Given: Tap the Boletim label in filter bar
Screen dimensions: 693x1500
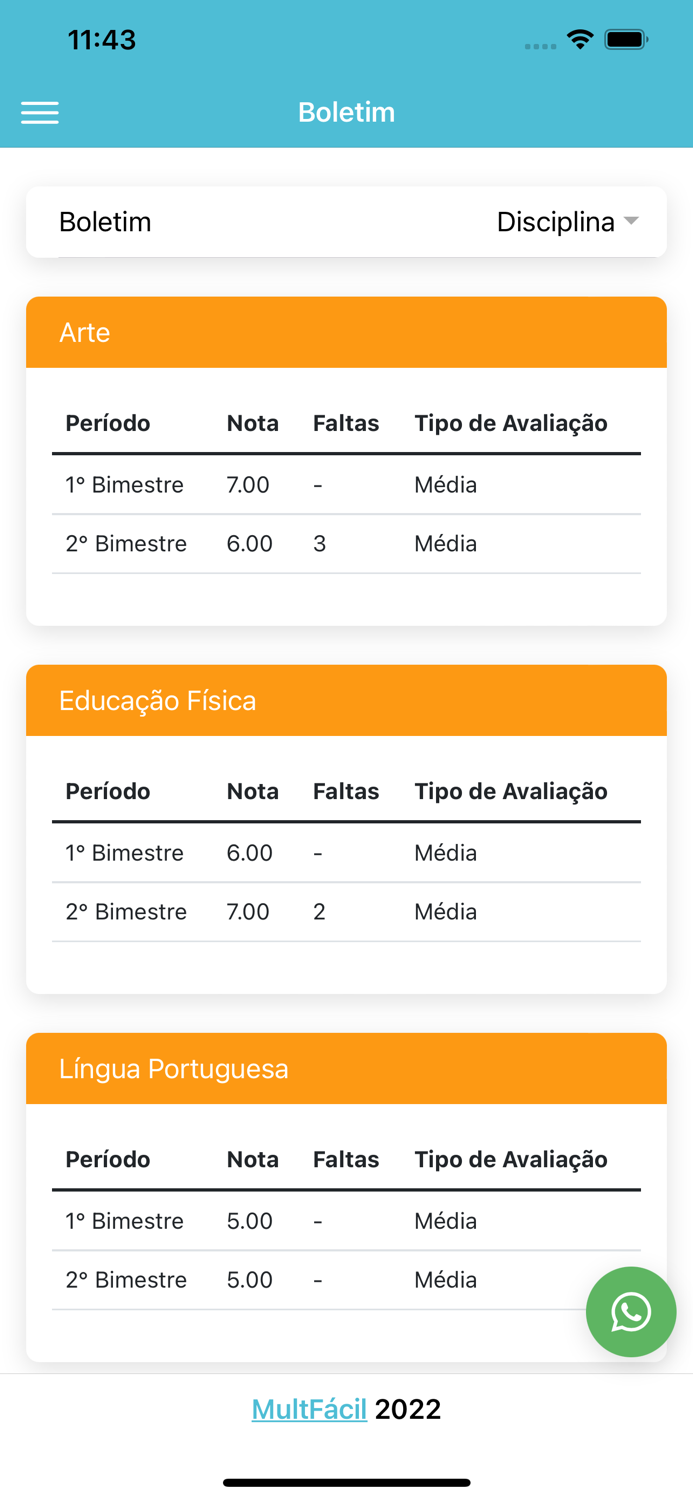Looking at the screenshot, I should click(104, 222).
